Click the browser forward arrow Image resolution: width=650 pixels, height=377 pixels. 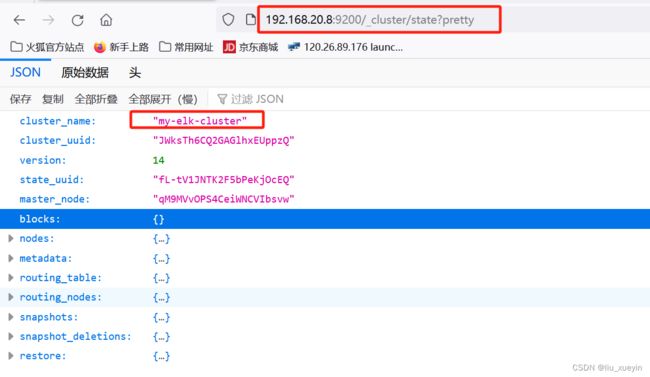point(49,20)
